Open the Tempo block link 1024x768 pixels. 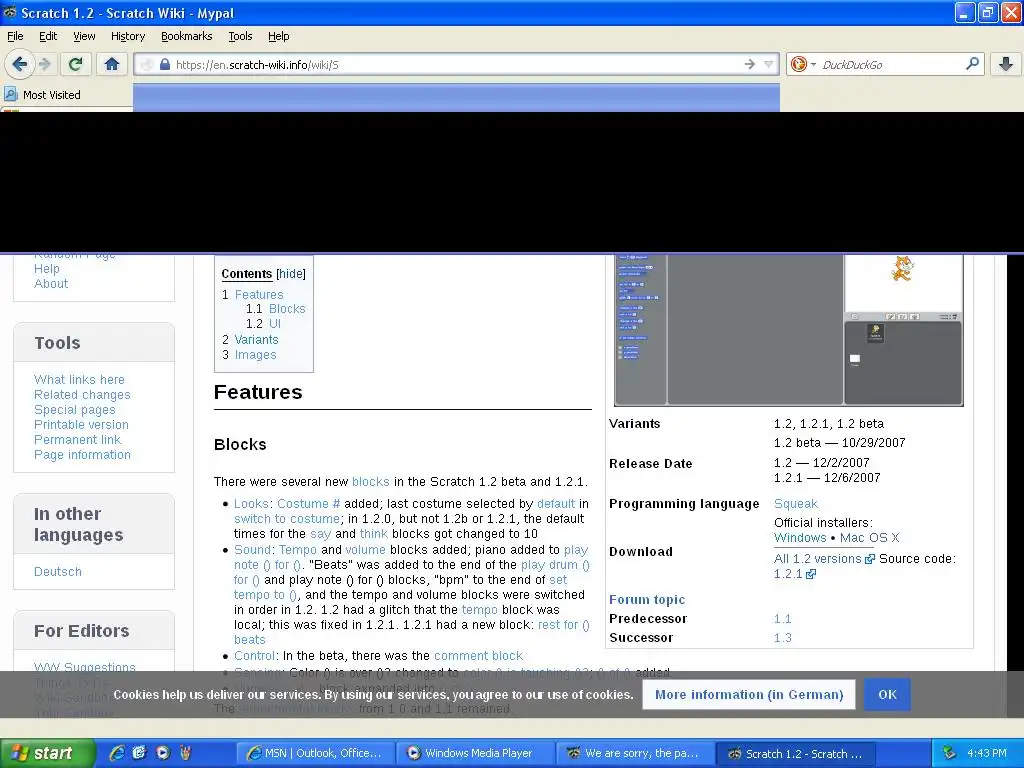tap(297, 550)
